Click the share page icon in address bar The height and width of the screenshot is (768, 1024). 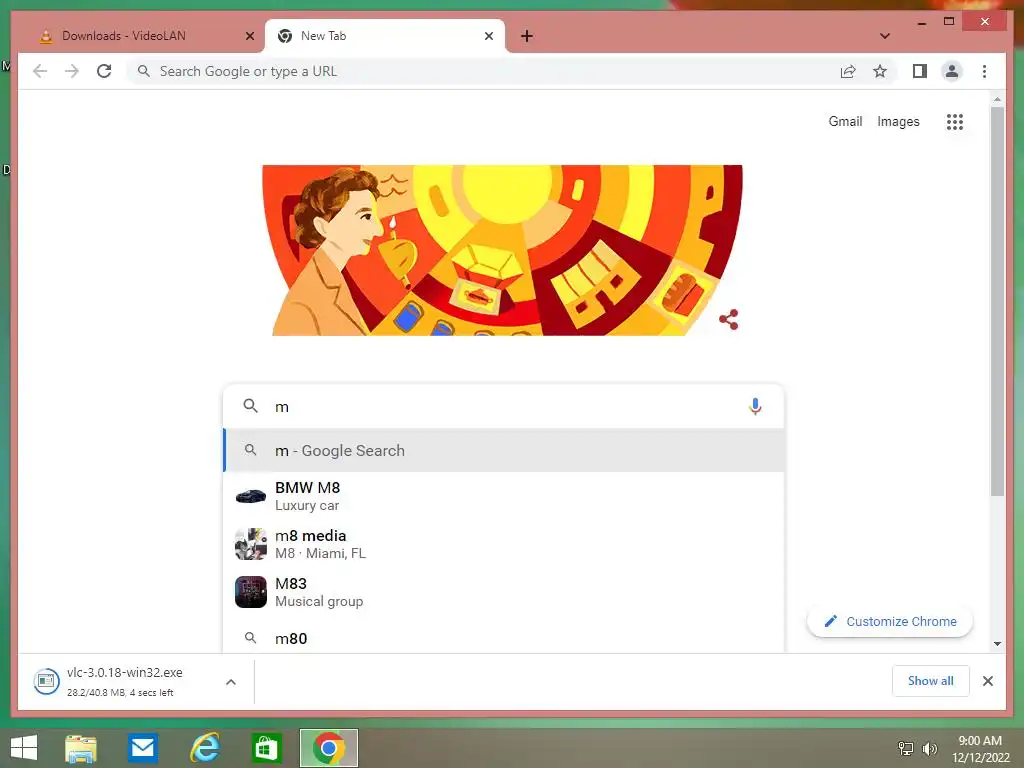[848, 71]
